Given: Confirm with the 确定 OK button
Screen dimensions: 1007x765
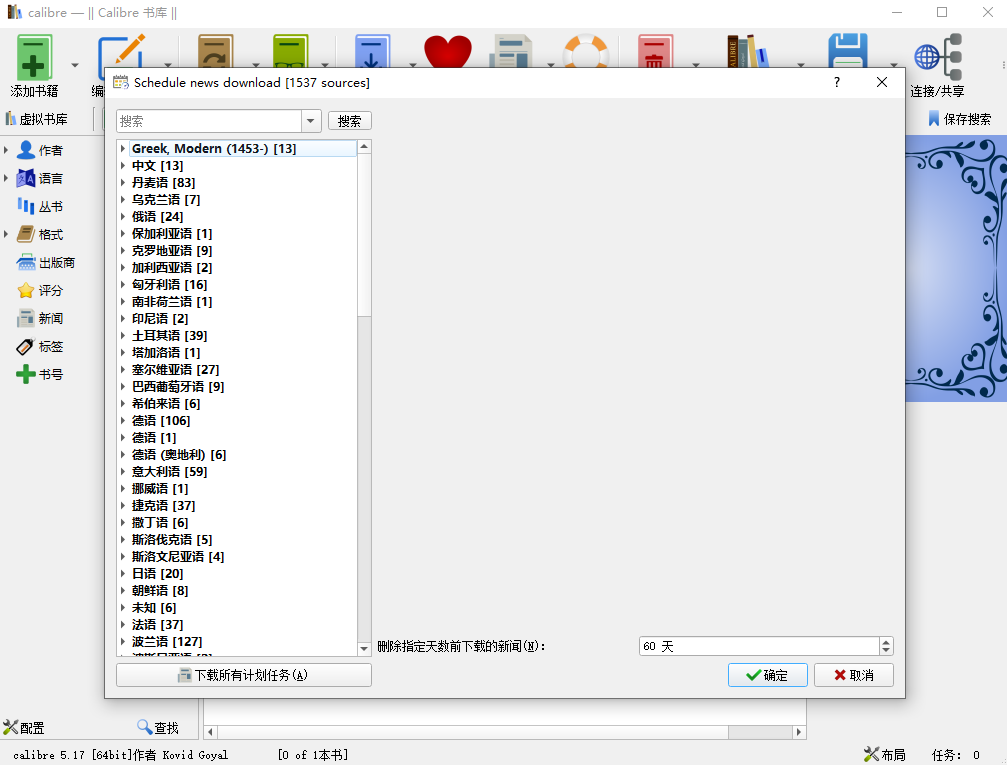Looking at the screenshot, I should point(767,675).
